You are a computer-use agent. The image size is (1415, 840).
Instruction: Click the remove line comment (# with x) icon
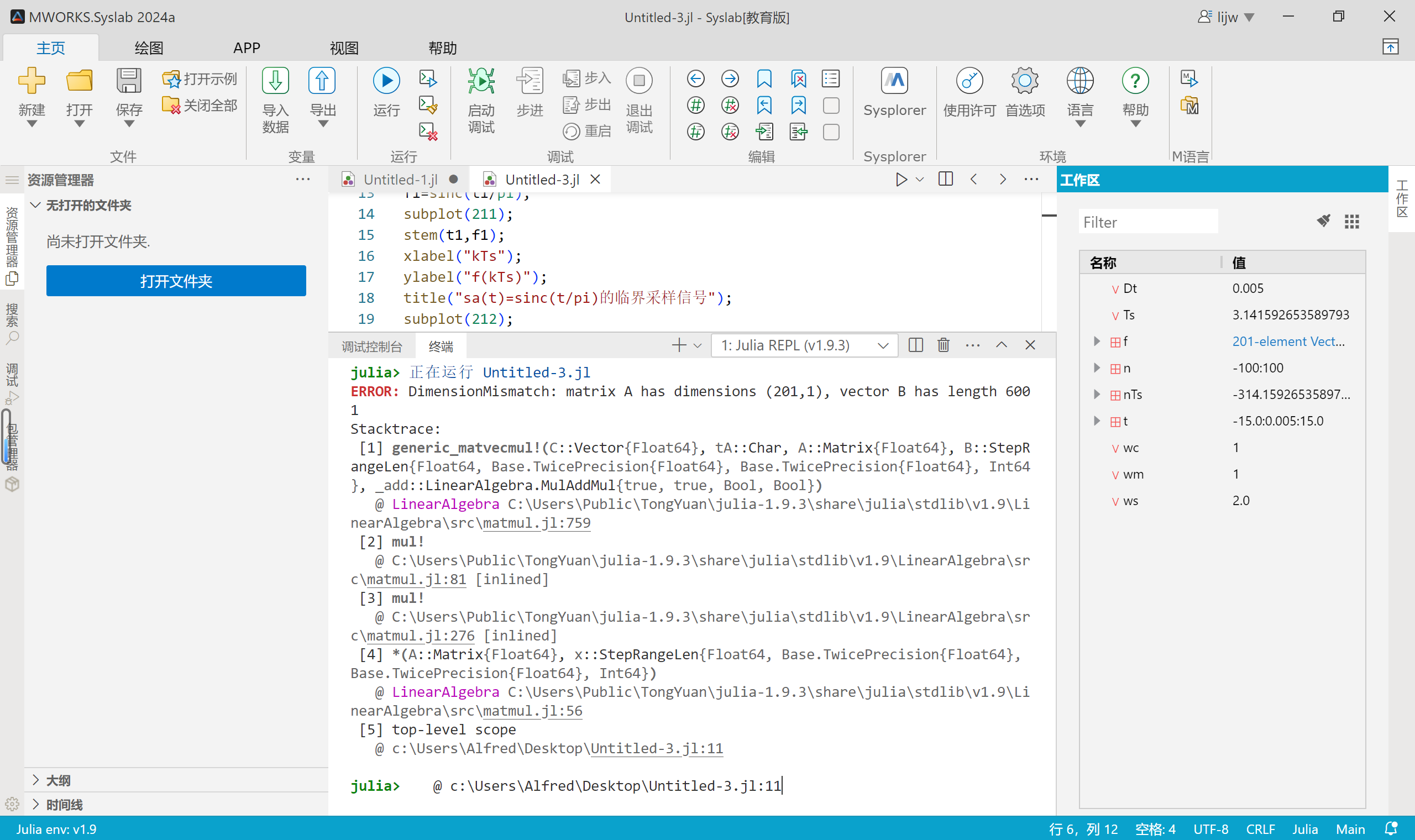(x=730, y=106)
